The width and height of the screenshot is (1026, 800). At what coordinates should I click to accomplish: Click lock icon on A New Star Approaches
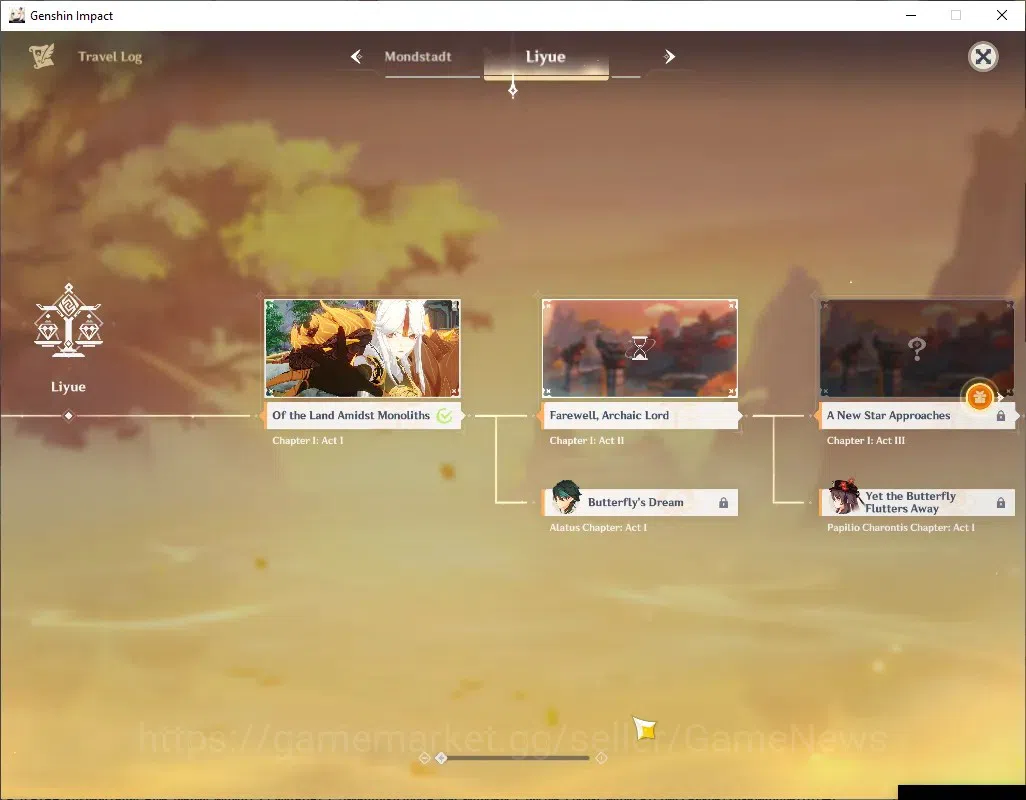1000,416
